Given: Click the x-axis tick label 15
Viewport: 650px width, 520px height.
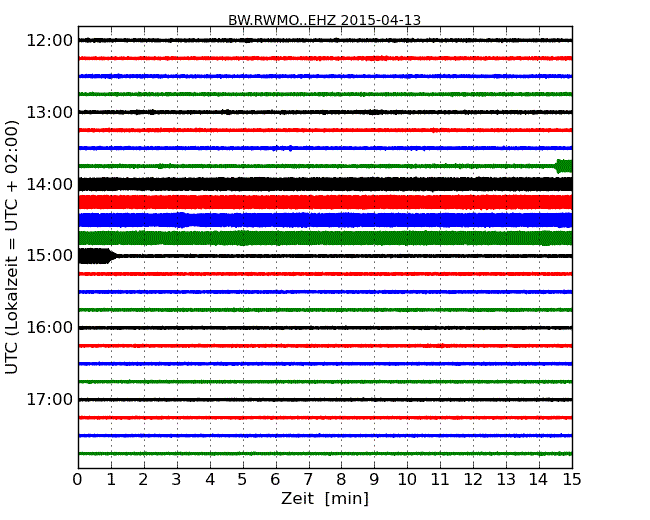Looking at the screenshot, I should 572,480.
